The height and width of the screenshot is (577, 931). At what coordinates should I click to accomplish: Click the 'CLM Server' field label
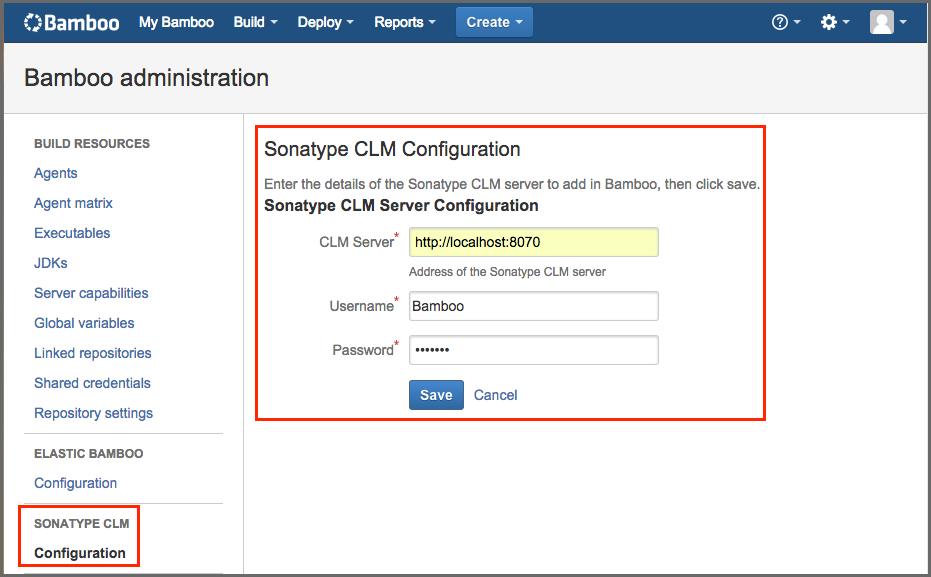coord(357,242)
